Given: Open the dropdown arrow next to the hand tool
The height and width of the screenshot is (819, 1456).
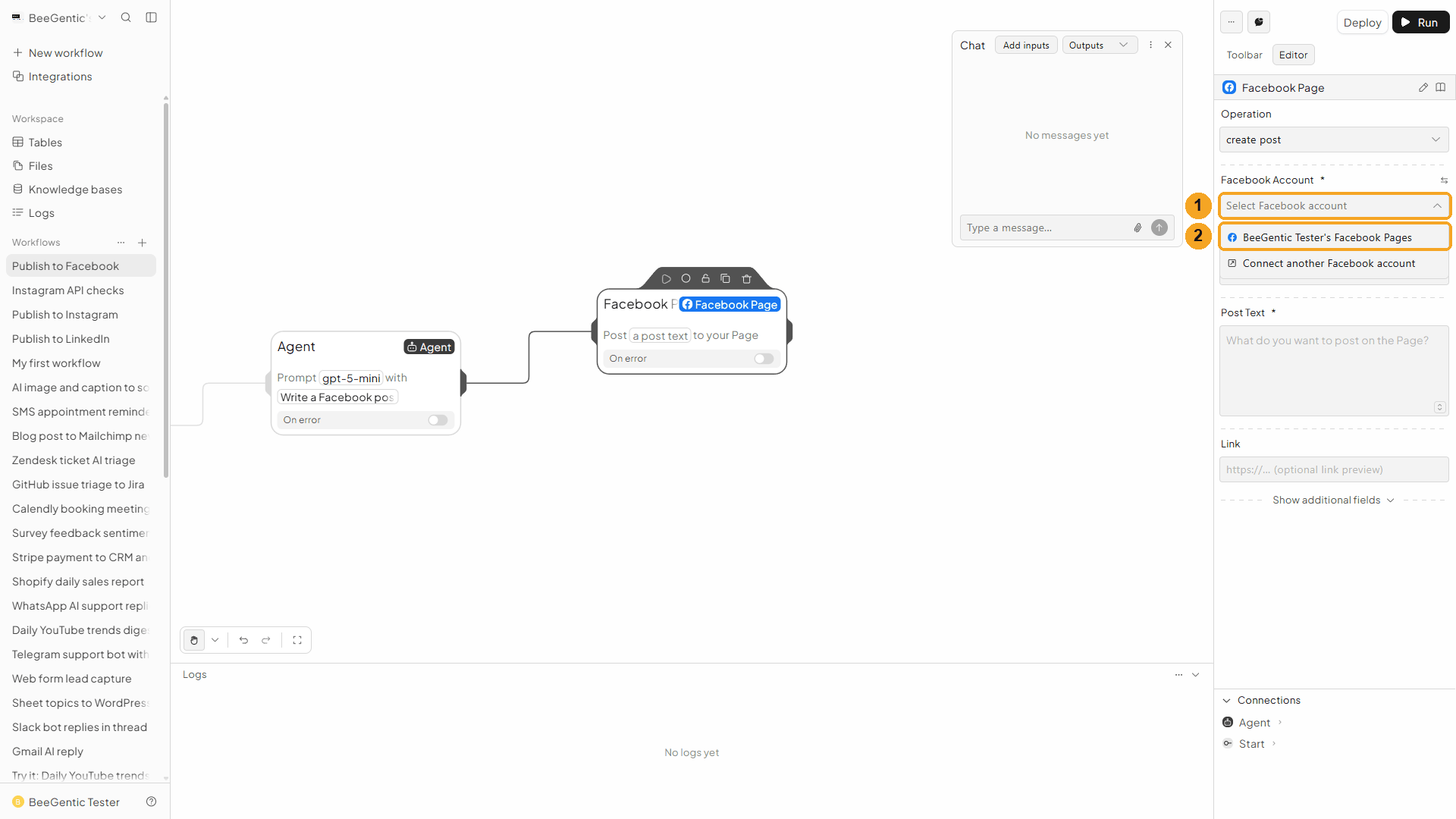Looking at the screenshot, I should (x=215, y=640).
